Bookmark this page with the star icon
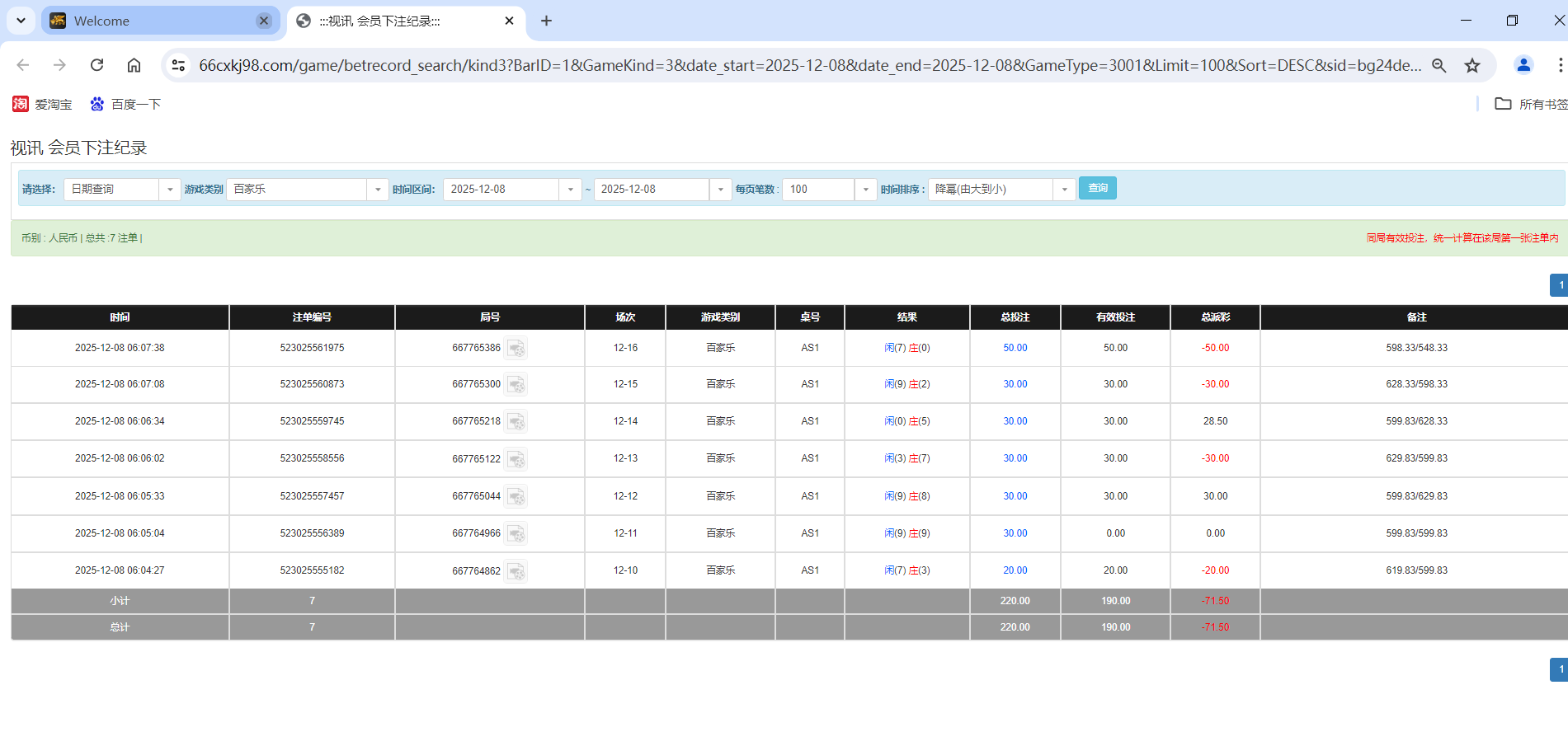The height and width of the screenshot is (746, 1568). (1472, 65)
